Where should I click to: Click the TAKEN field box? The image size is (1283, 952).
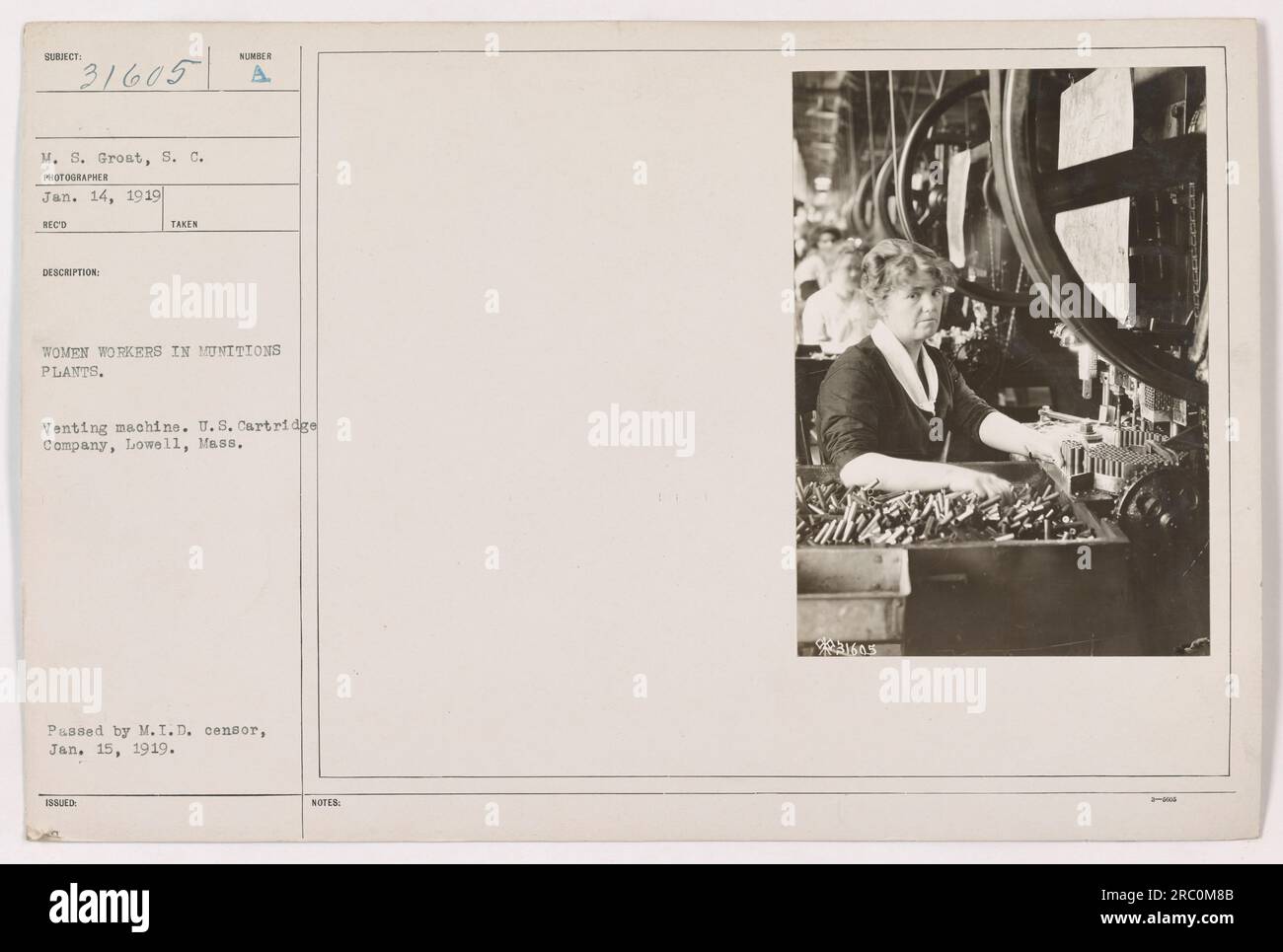(x=230, y=208)
